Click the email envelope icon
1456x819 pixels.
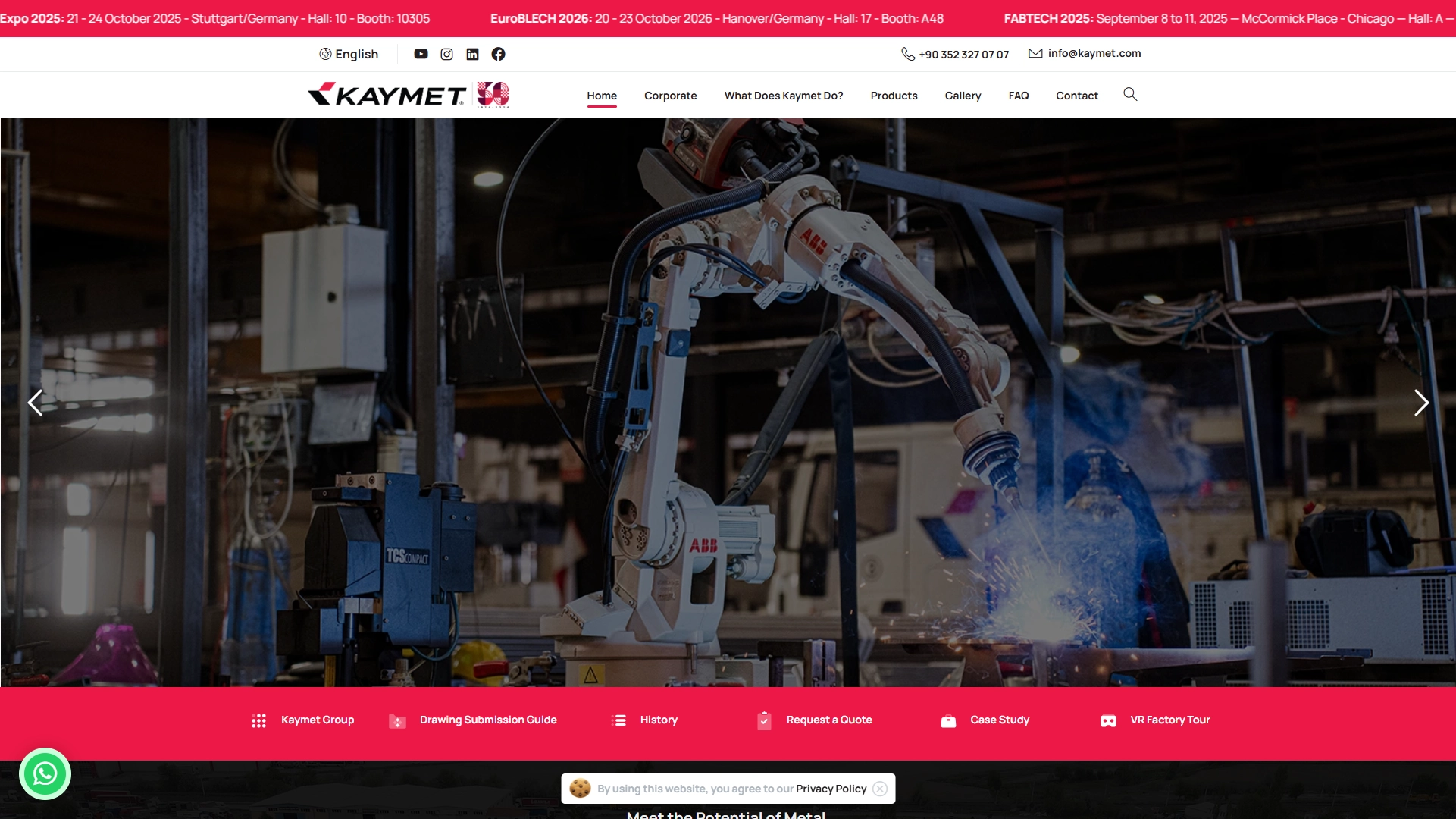[x=1035, y=53]
